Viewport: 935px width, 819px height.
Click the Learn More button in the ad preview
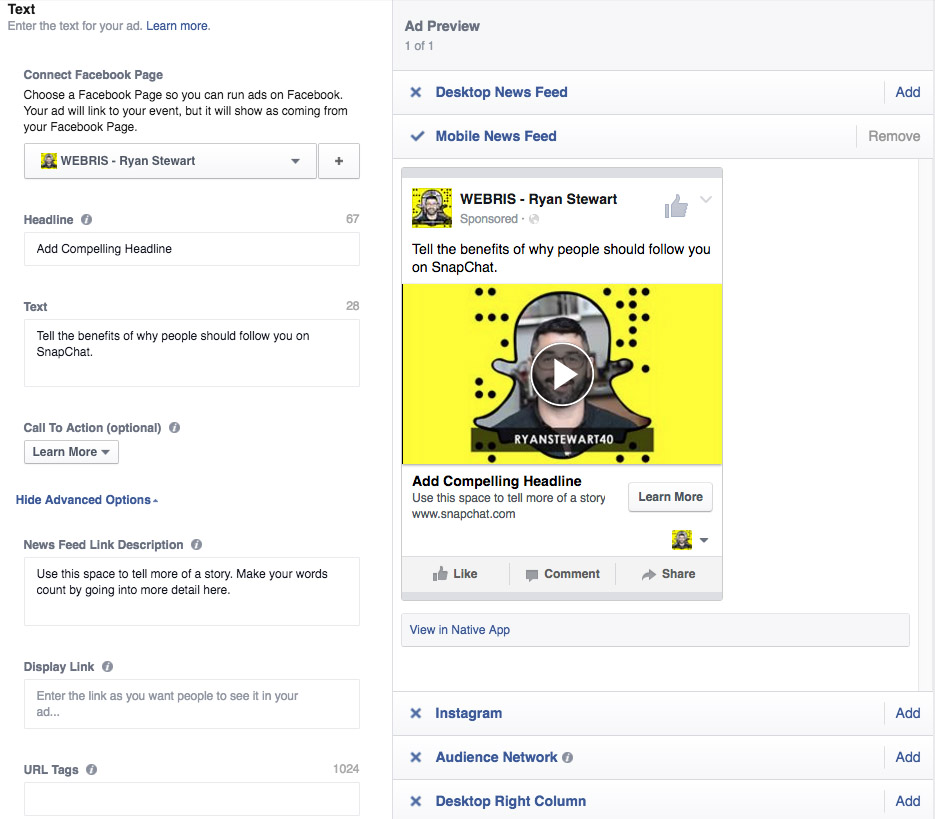pyautogui.click(x=670, y=497)
